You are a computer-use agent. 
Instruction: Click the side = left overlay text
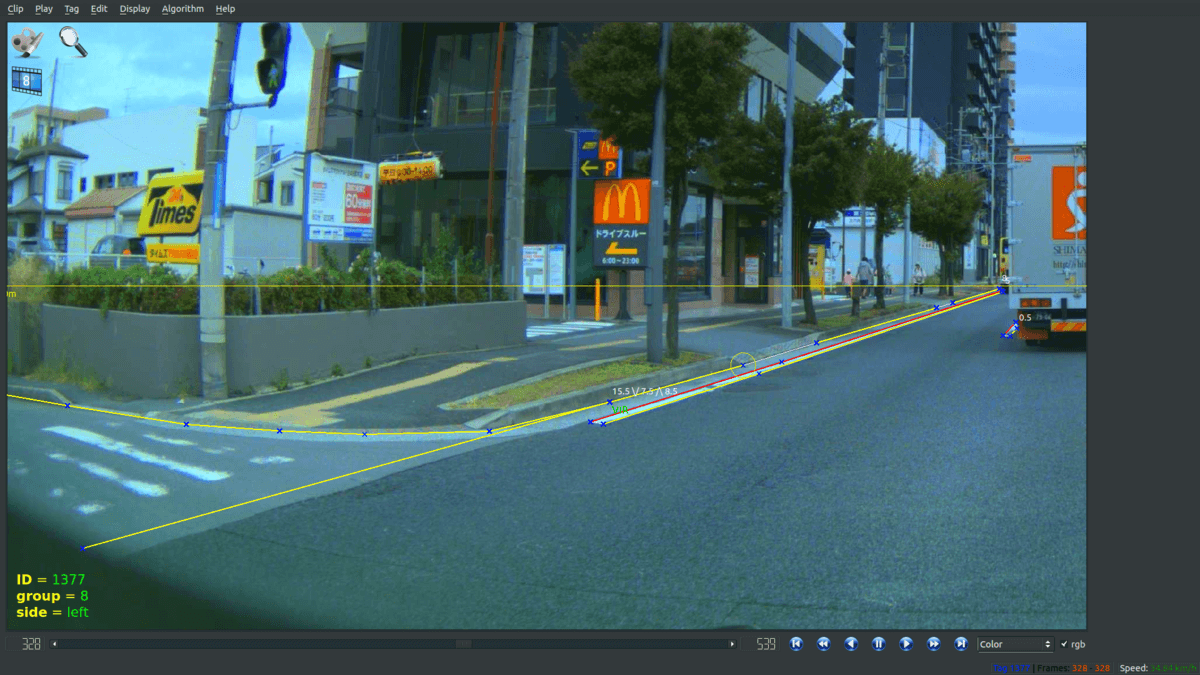(x=52, y=612)
